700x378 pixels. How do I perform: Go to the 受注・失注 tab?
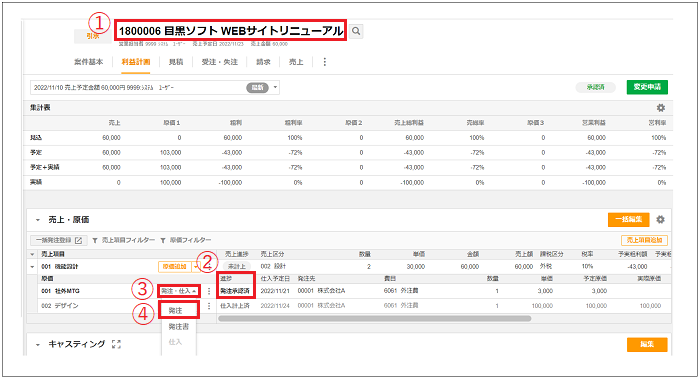coord(220,62)
